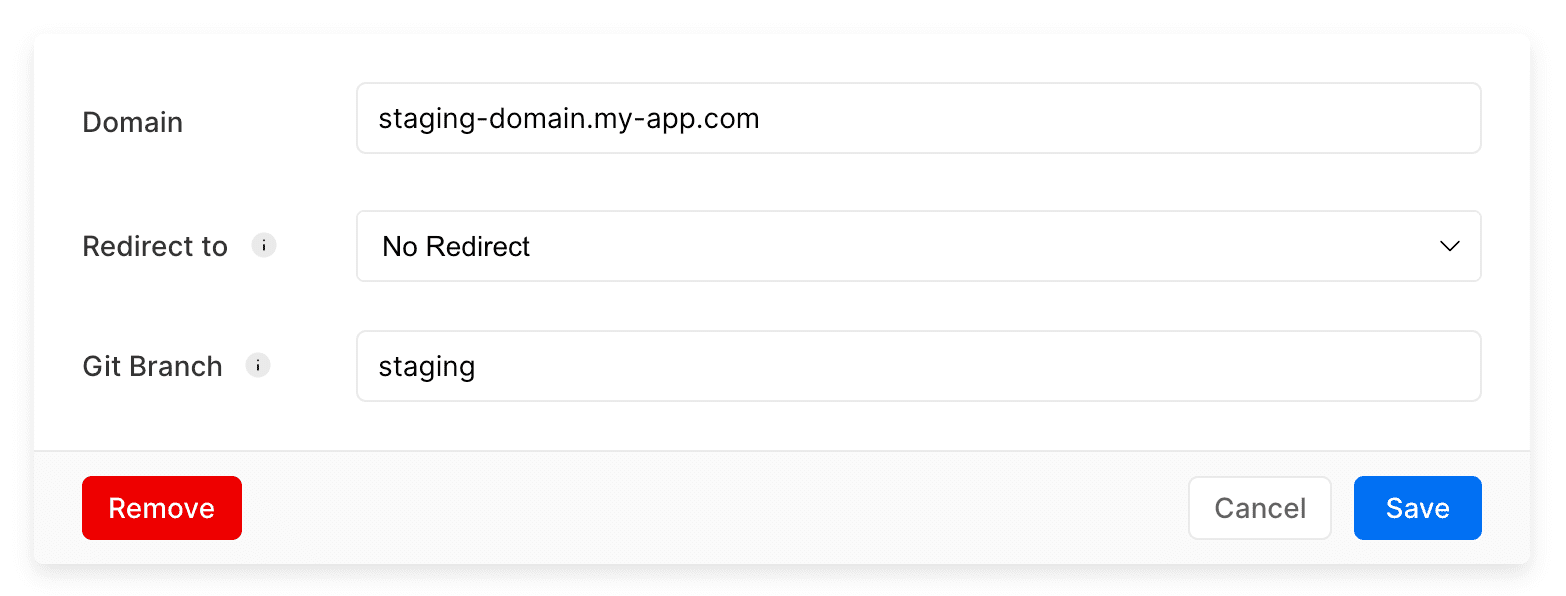Screen dimensions: 1566x596
Task: View help via the Git Branch info bubble
Action: click(258, 365)
